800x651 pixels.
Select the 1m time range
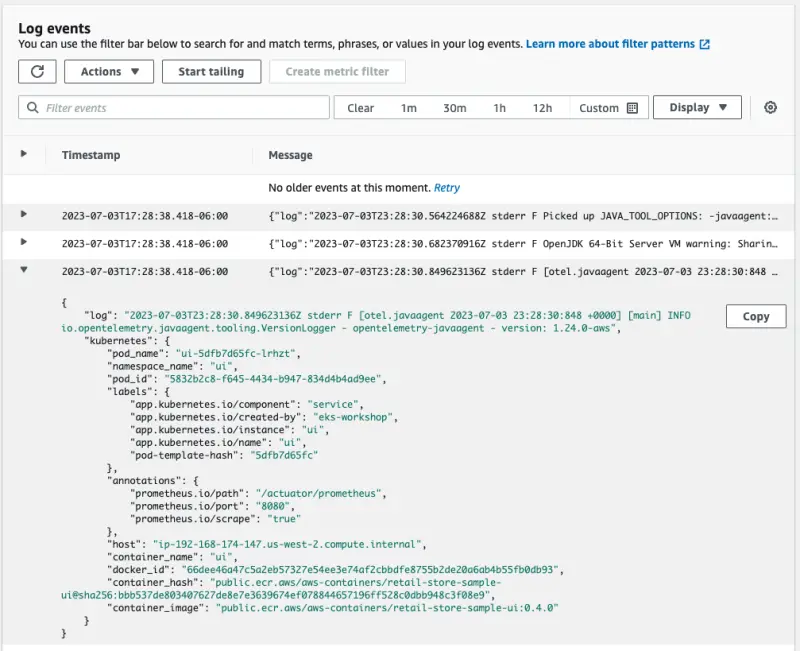(x=409, y=108)
